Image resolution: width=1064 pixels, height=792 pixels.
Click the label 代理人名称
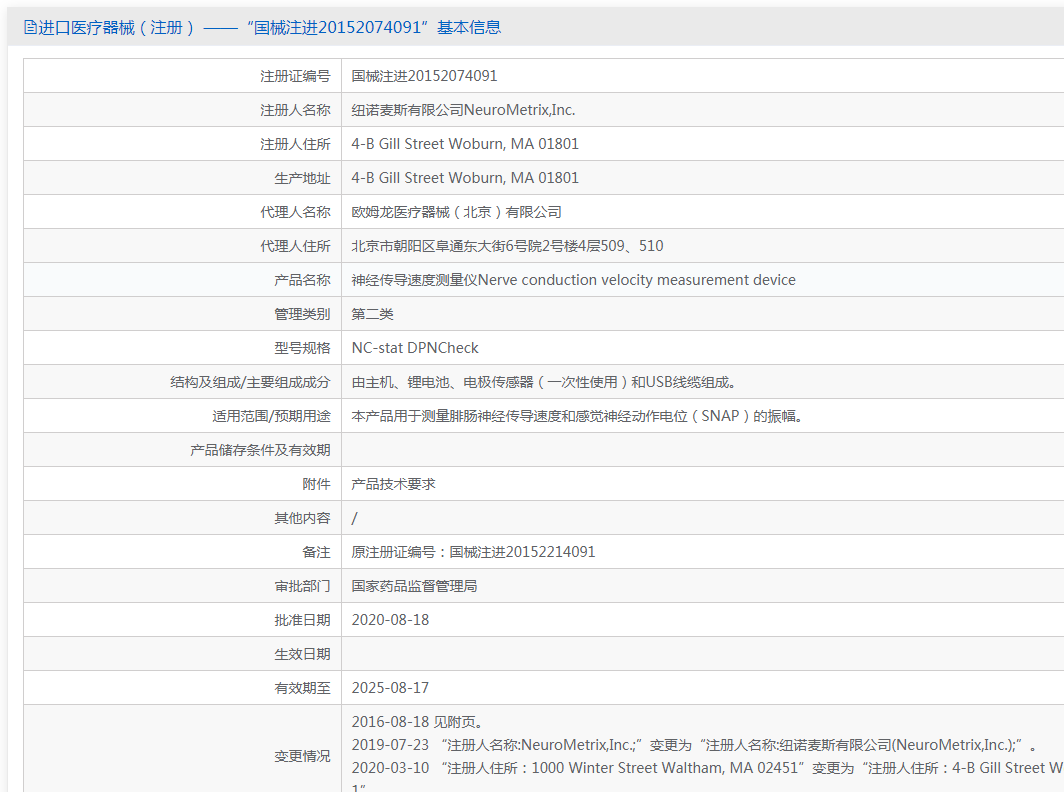(295, 212)
